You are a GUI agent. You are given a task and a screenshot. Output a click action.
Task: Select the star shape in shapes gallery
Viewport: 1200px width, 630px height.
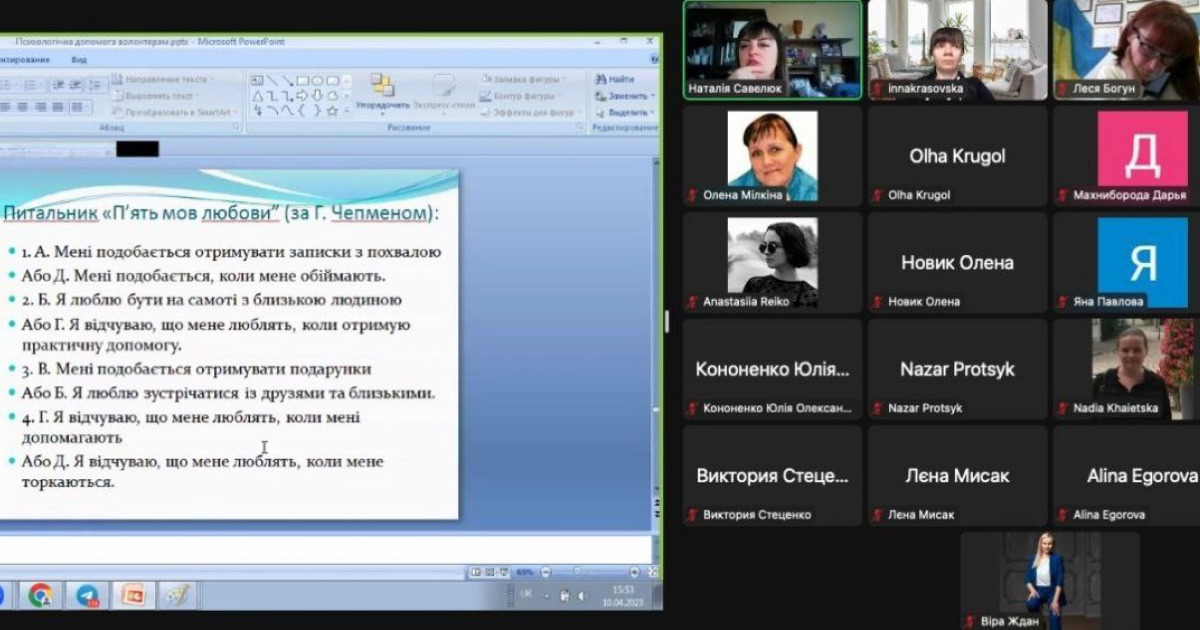(x=332, y=111)
